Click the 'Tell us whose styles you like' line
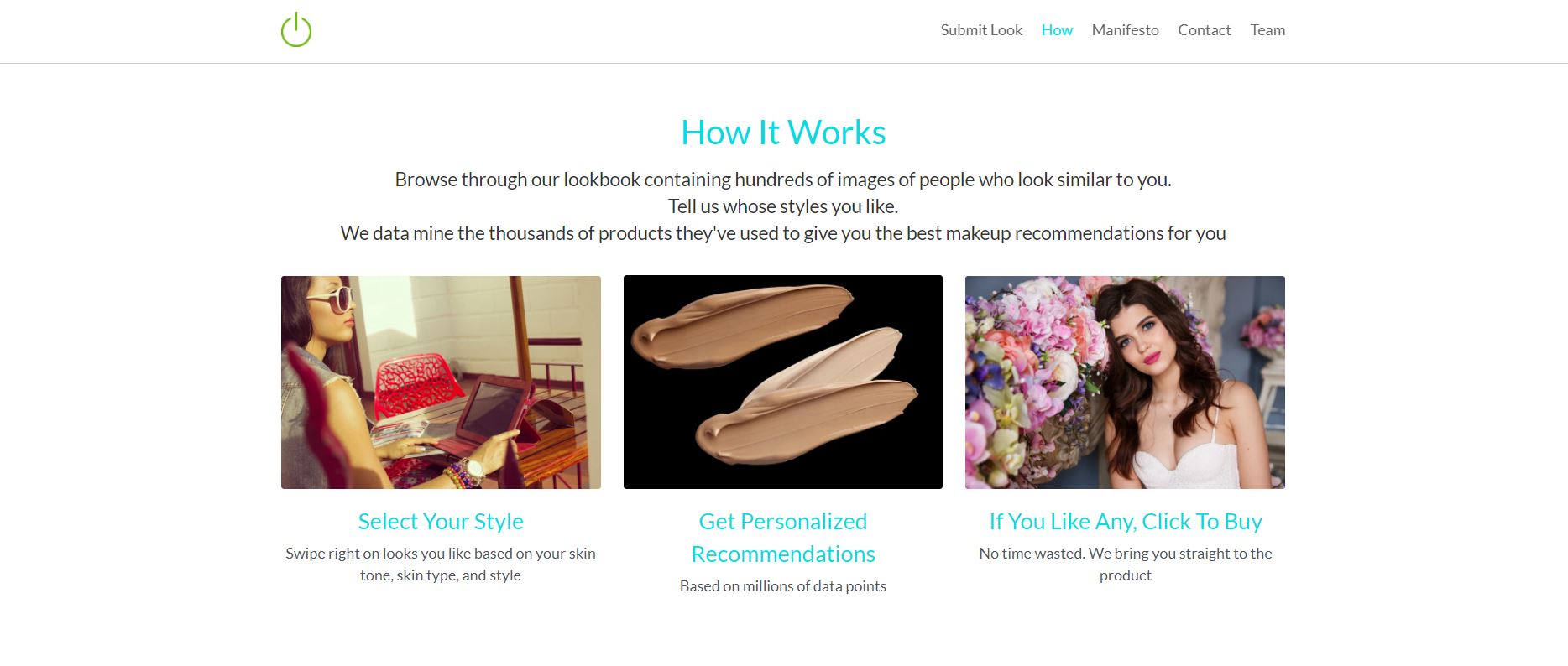Viewport: 1568px width, 666px height. (783, 206)
